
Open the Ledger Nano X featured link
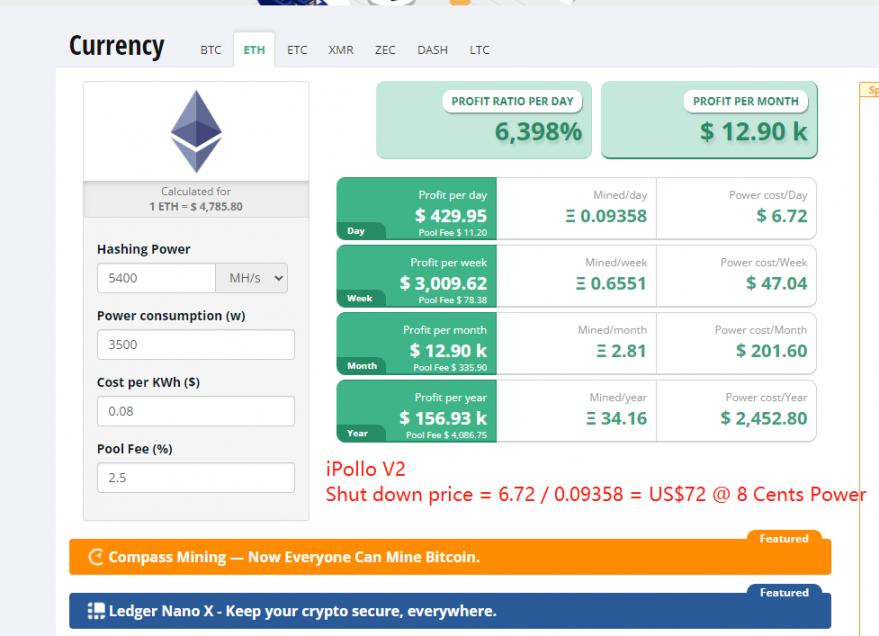click(x=302, y=610)
